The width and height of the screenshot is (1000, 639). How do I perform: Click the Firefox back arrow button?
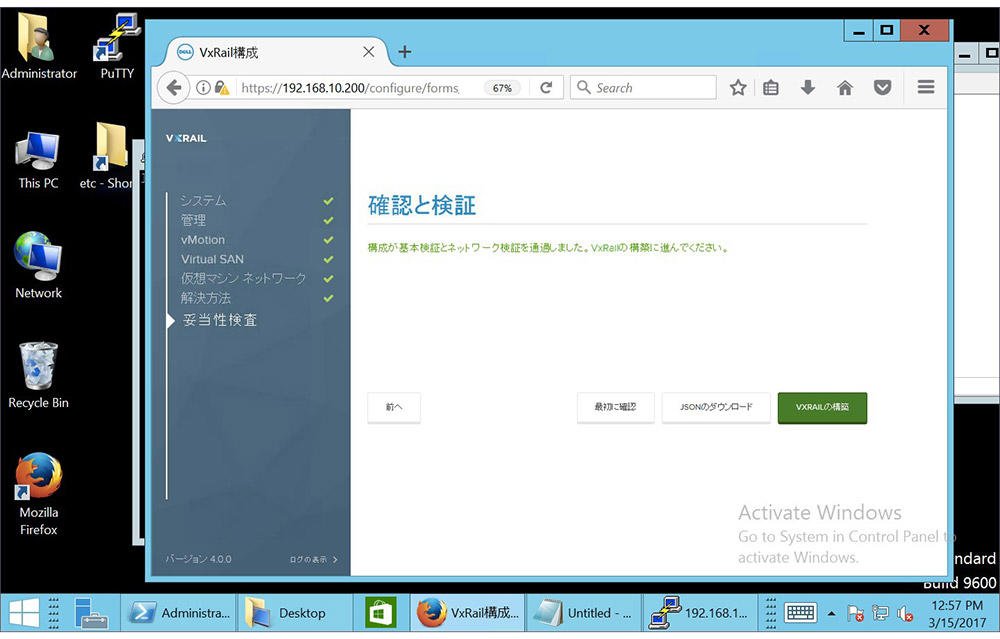173,87
